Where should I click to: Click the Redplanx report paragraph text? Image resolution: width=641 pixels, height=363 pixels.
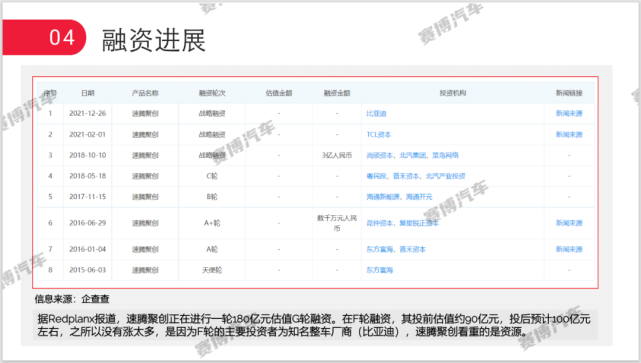314,325
